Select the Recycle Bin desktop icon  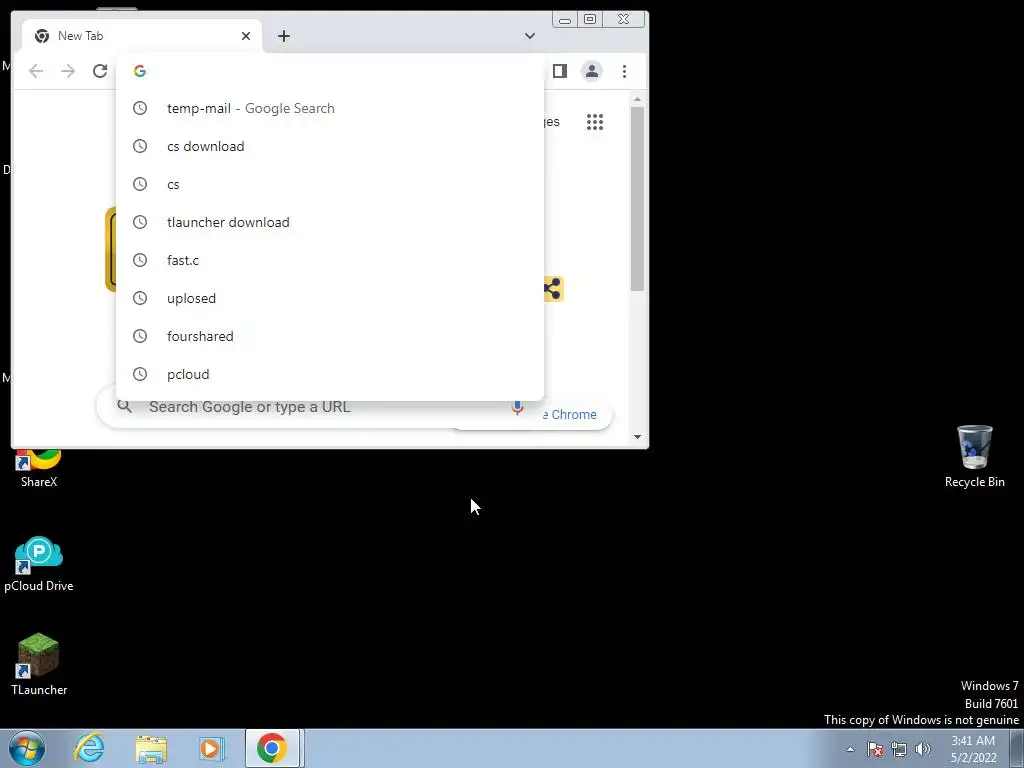click(974, 456)
